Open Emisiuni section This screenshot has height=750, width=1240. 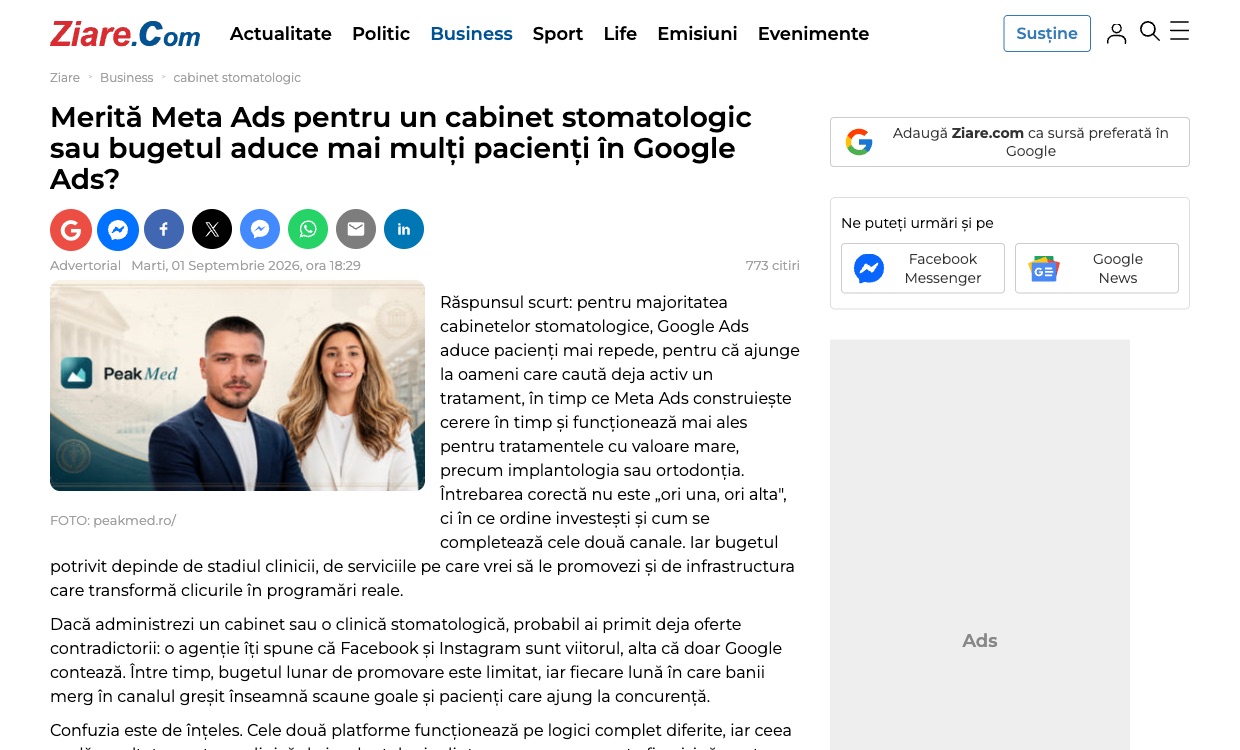[x=697, y=34]
